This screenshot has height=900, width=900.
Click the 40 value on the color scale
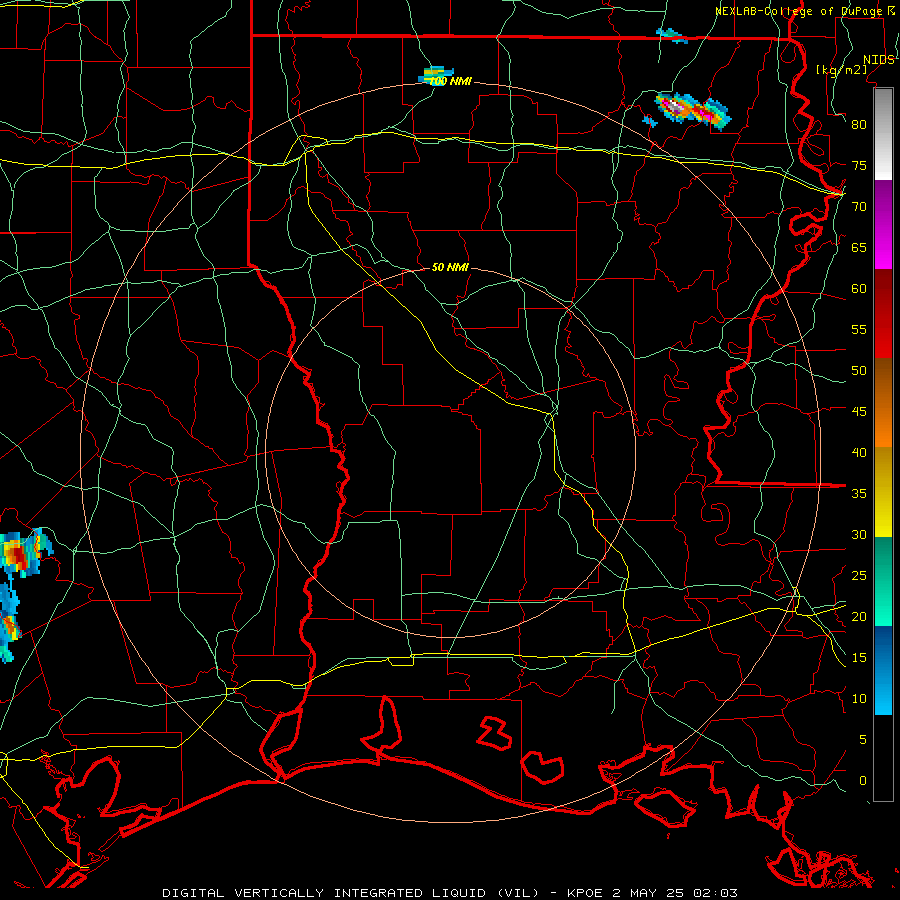[x=859, y=452]
